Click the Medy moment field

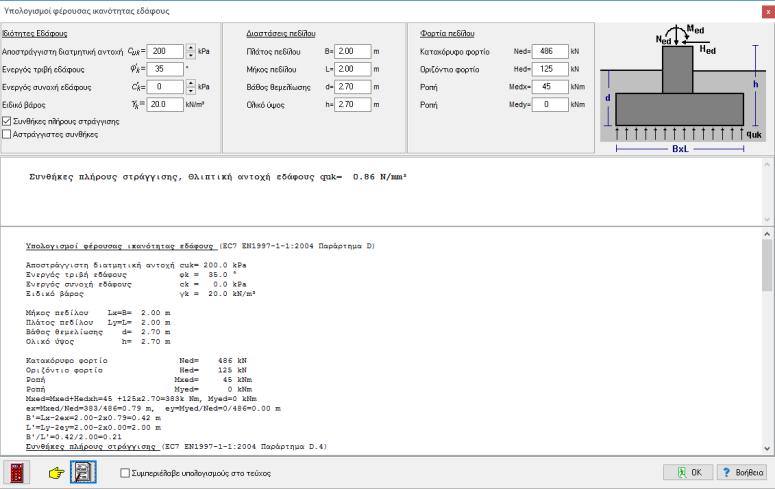pos(550,105)
